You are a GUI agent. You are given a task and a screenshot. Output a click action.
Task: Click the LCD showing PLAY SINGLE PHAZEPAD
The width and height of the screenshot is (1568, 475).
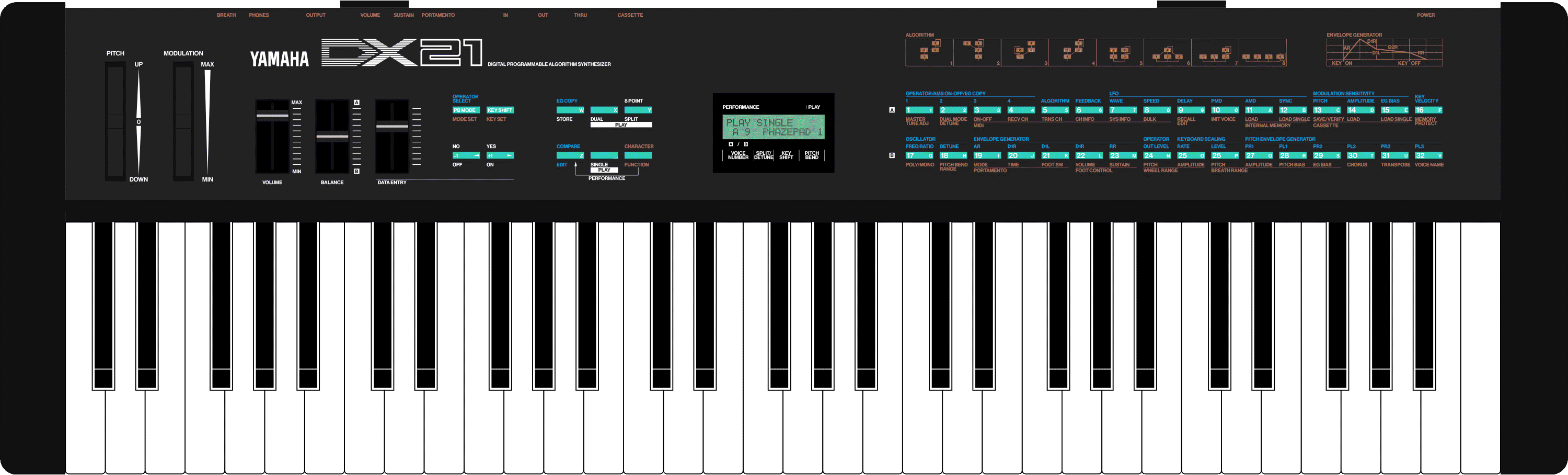coord(774,127)
